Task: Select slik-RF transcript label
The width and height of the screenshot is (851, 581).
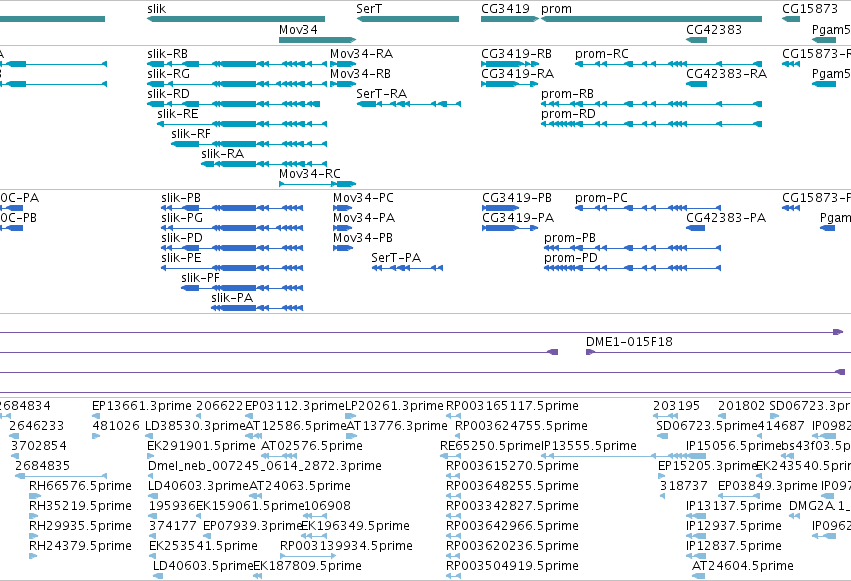Action: tap(190, 134)
